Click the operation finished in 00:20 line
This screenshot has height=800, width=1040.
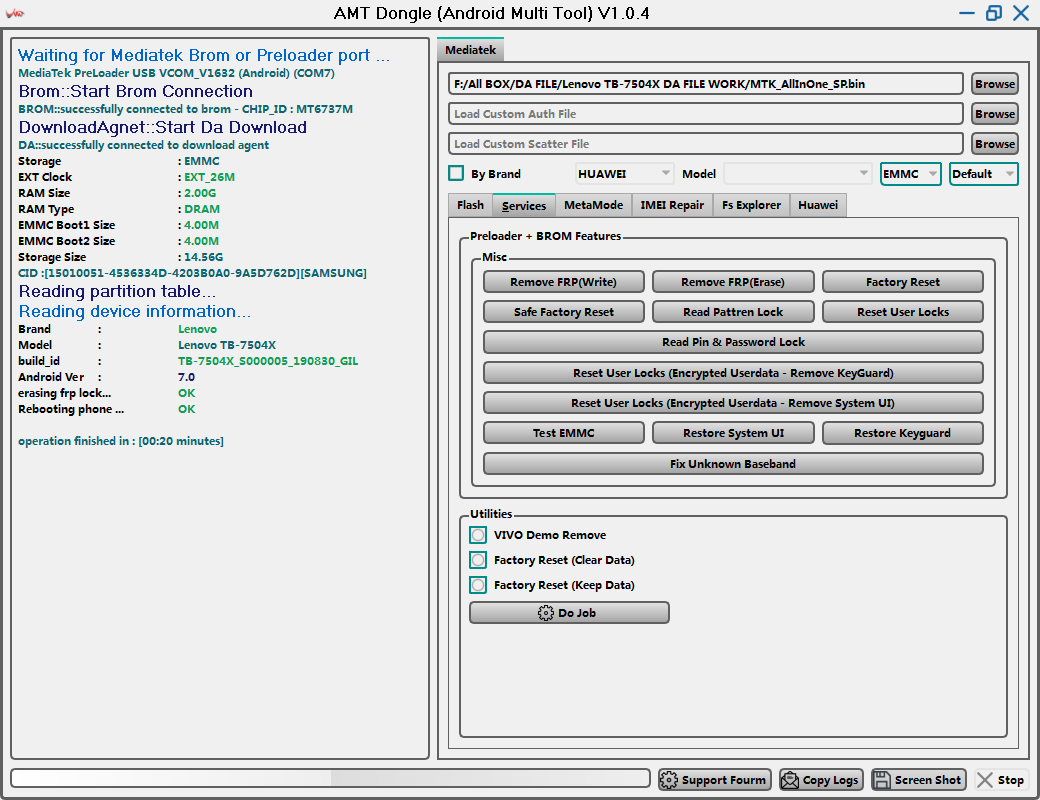point(121,440)
